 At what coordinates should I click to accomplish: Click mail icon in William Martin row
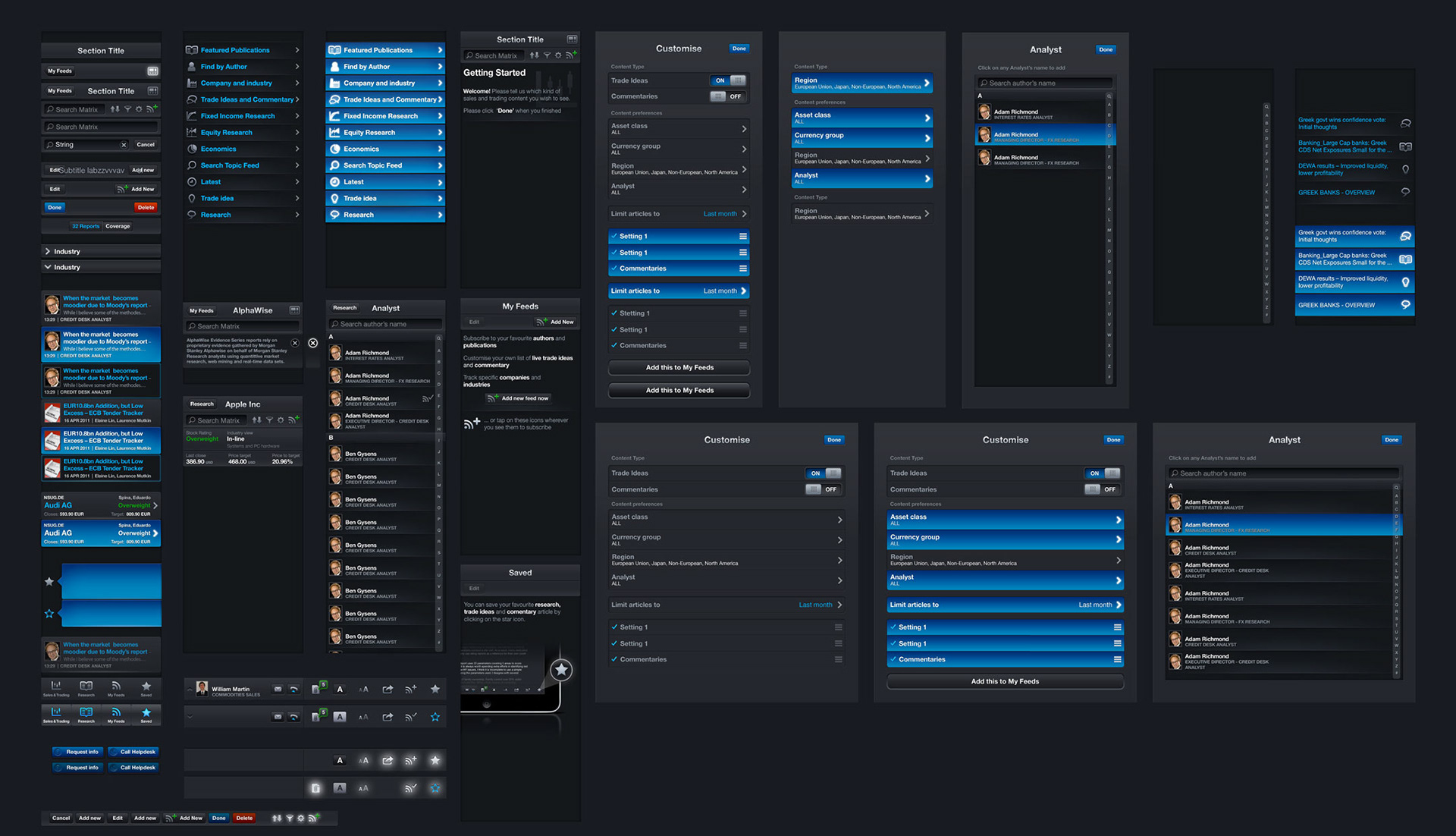pos(278,689)
